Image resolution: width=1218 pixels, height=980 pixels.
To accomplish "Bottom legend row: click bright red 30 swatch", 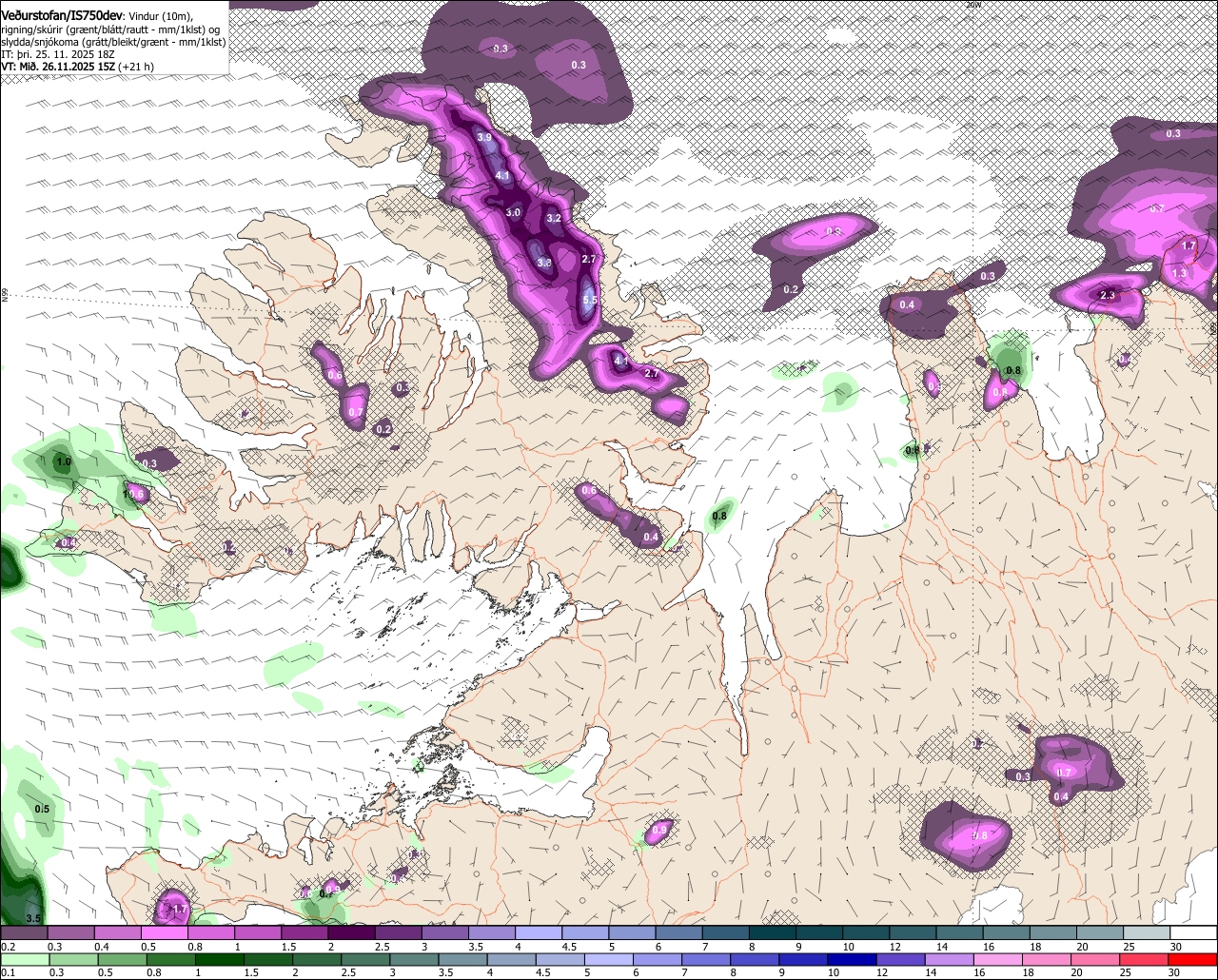I will coord(1194,959).
